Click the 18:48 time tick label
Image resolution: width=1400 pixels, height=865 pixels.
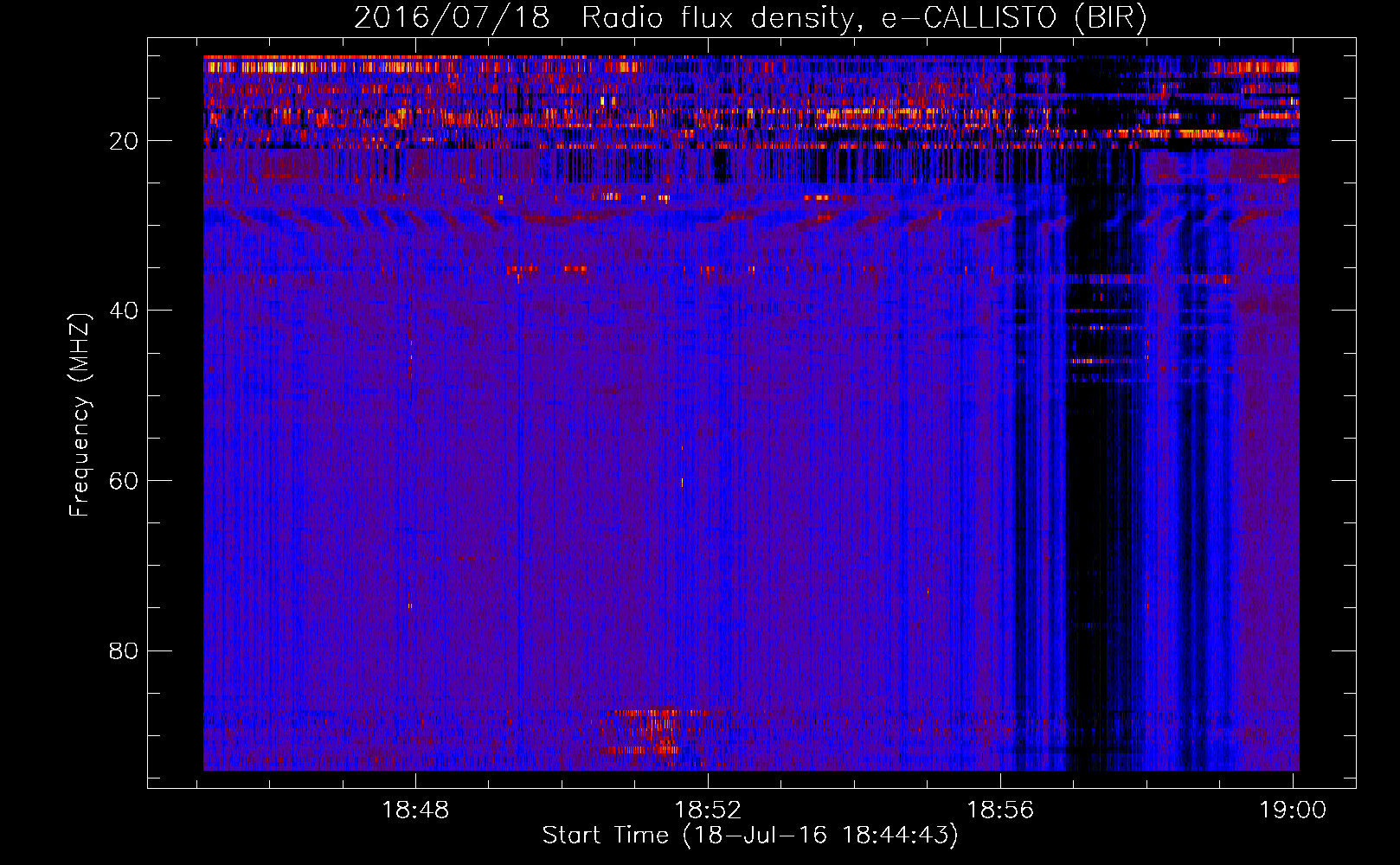[x=415, y=811]
